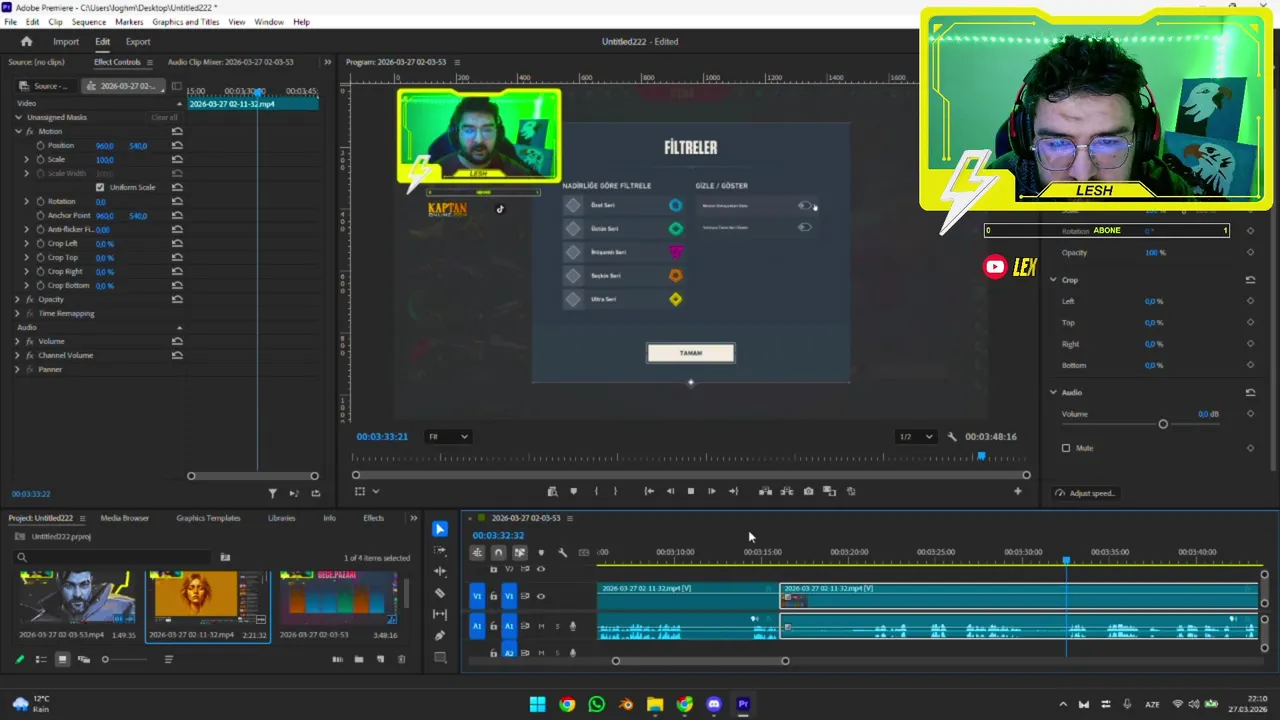The height and width of the screenshot is (720, 1280).
Task: Toggle animation stopwatch for Scale
Action: 41,160
